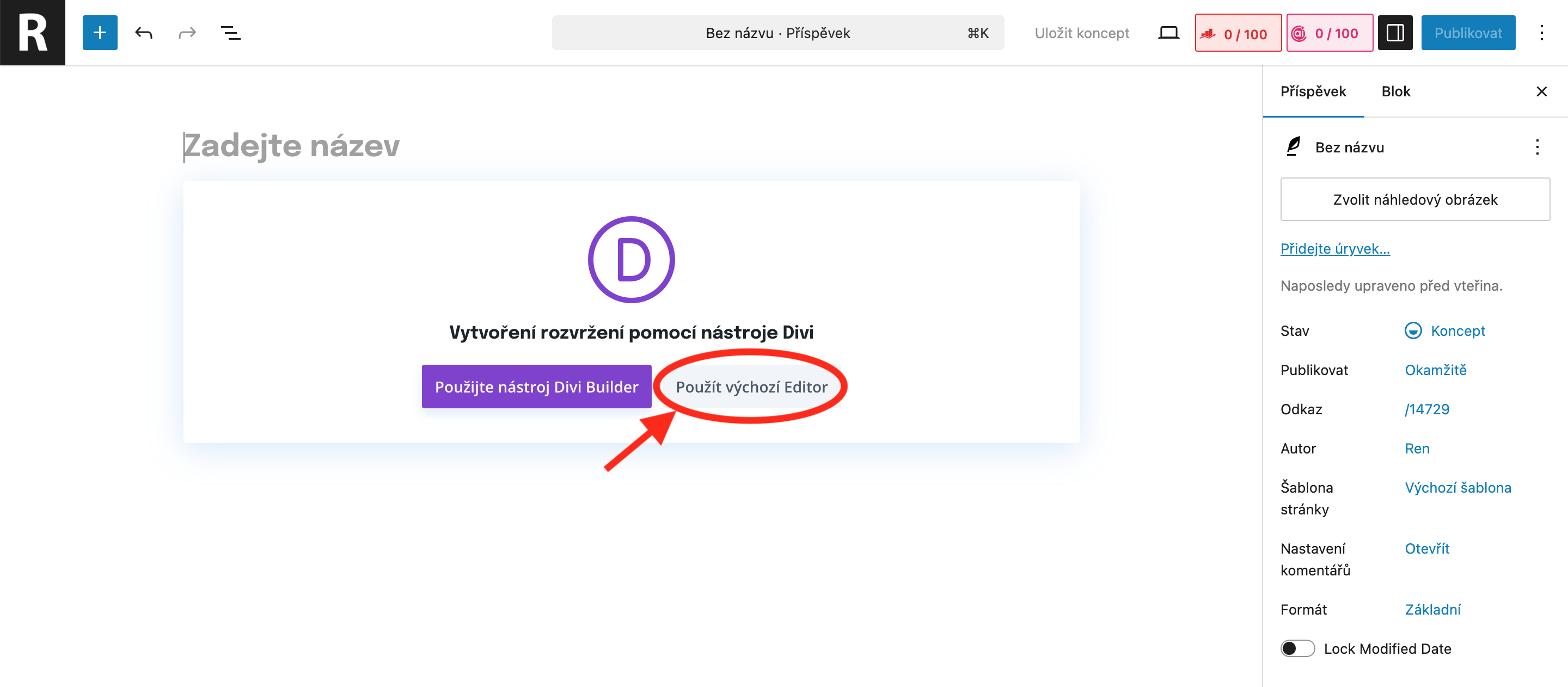Viewport: 1568px width, 687px height.
Task: Open the top-right options three-dot menu
Action: click(x=1541, y=33)
